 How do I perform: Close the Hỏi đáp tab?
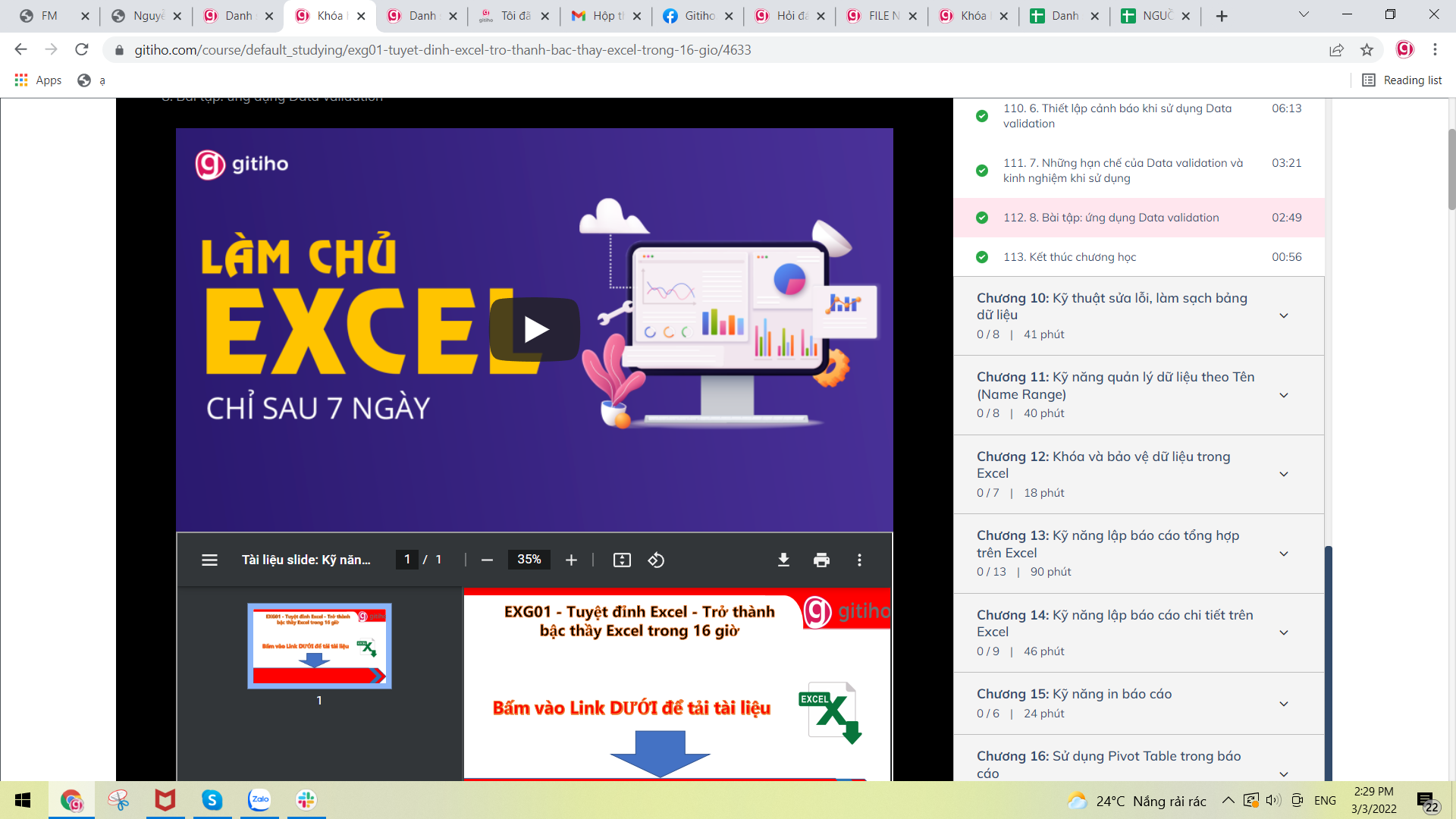(821, 16)
